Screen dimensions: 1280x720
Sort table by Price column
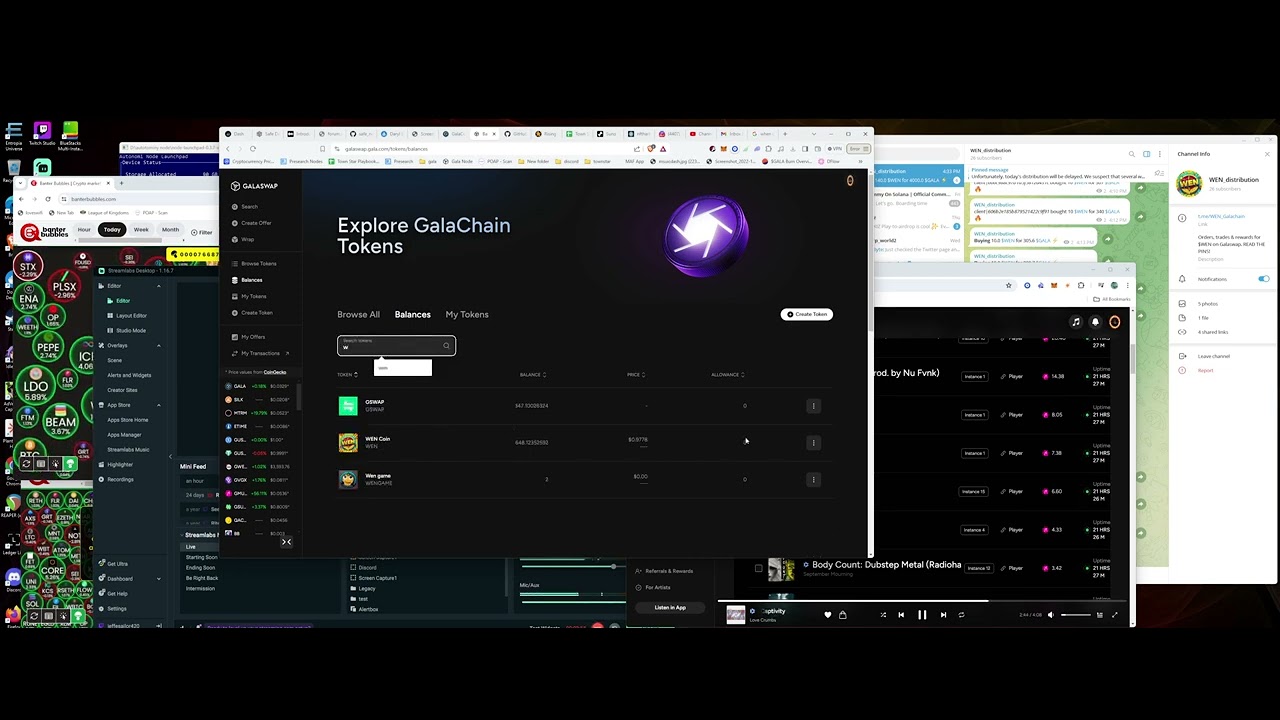[635, 375]
